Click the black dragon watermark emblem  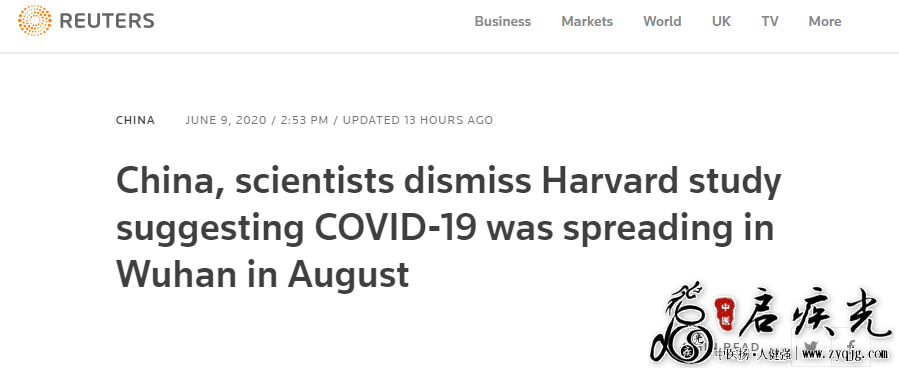(683, 324)
